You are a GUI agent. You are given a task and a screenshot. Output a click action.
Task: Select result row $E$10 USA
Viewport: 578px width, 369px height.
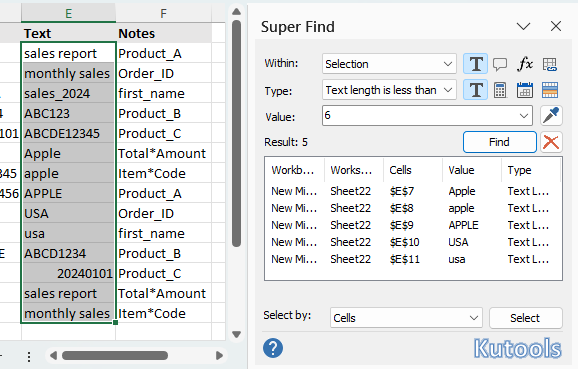click(x=413, y=242)
